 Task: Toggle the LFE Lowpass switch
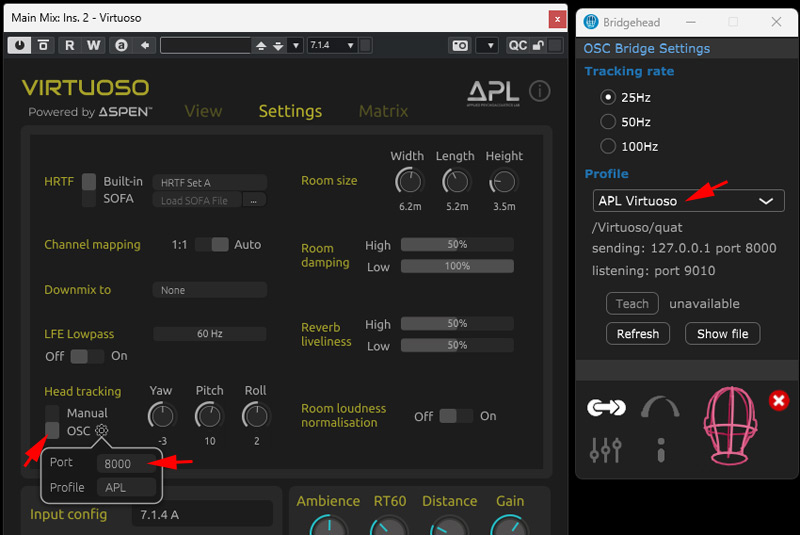pyautogui.click(x=86, y=356)
